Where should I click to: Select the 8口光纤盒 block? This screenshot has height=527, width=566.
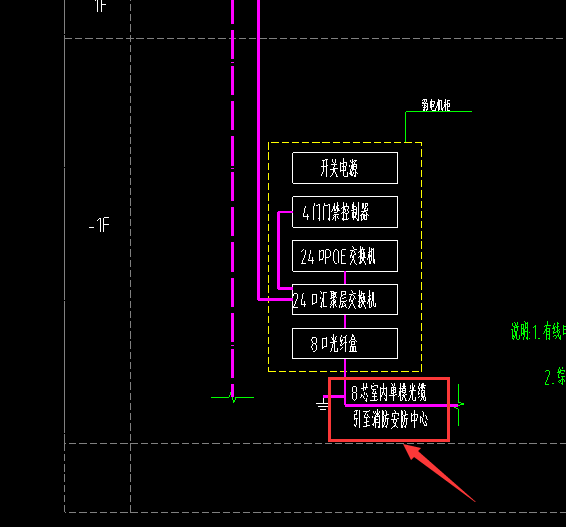pos(345,344)
